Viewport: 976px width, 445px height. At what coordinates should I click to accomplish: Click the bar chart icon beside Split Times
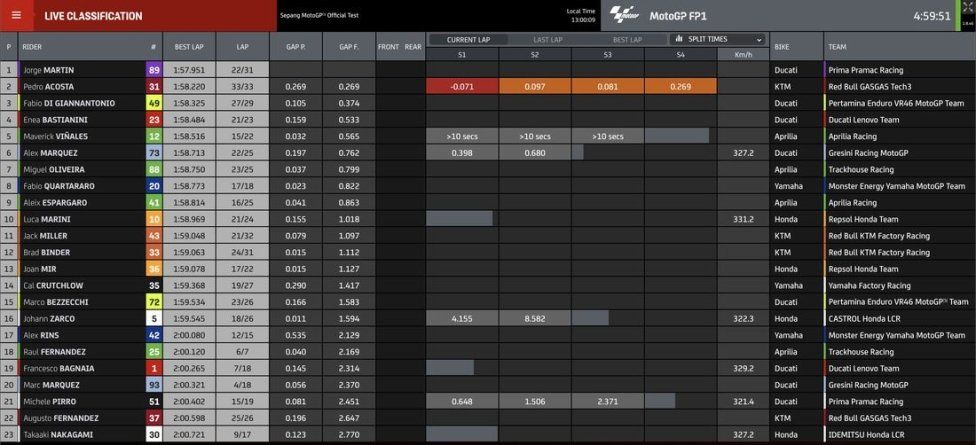pos(680,39)
